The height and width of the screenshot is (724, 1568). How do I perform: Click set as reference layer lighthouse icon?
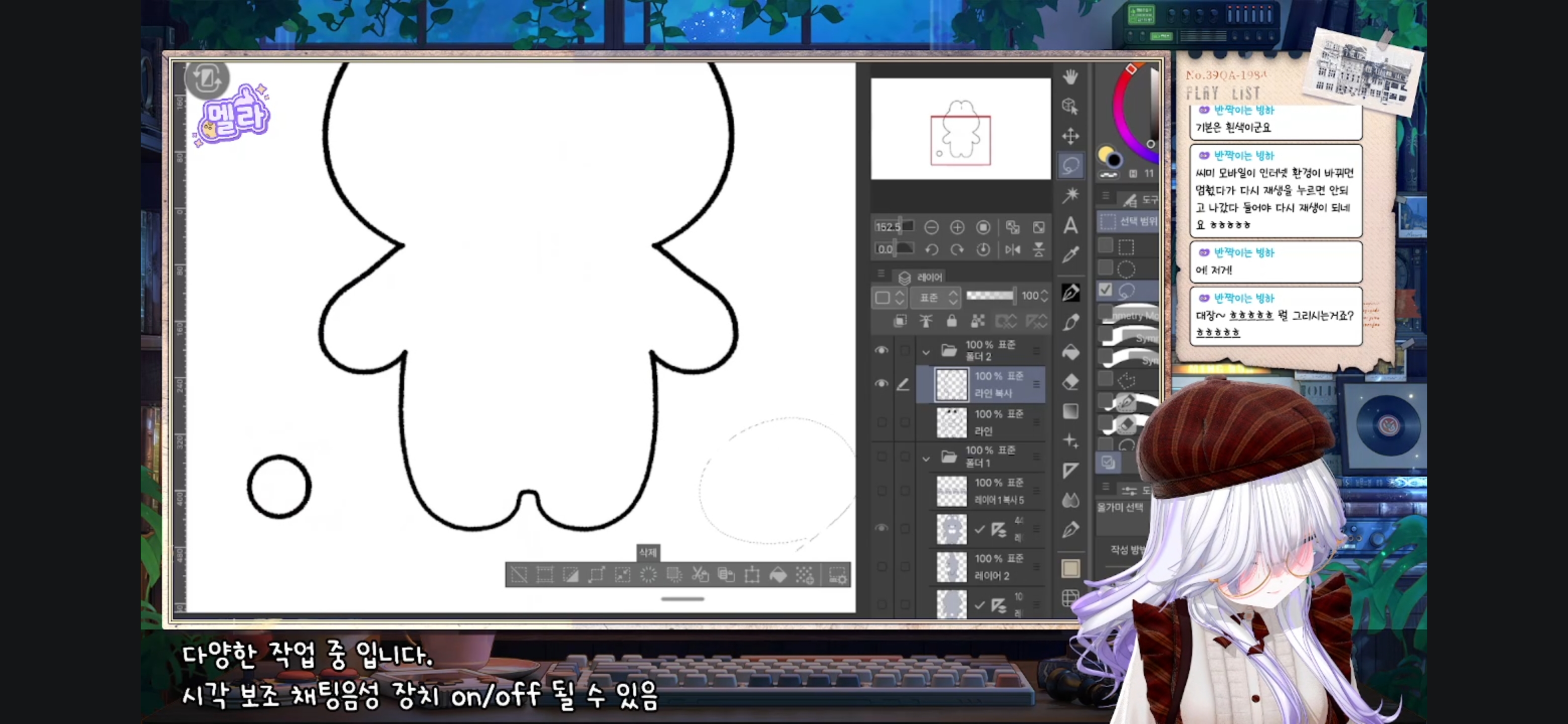tap(925, 321)
